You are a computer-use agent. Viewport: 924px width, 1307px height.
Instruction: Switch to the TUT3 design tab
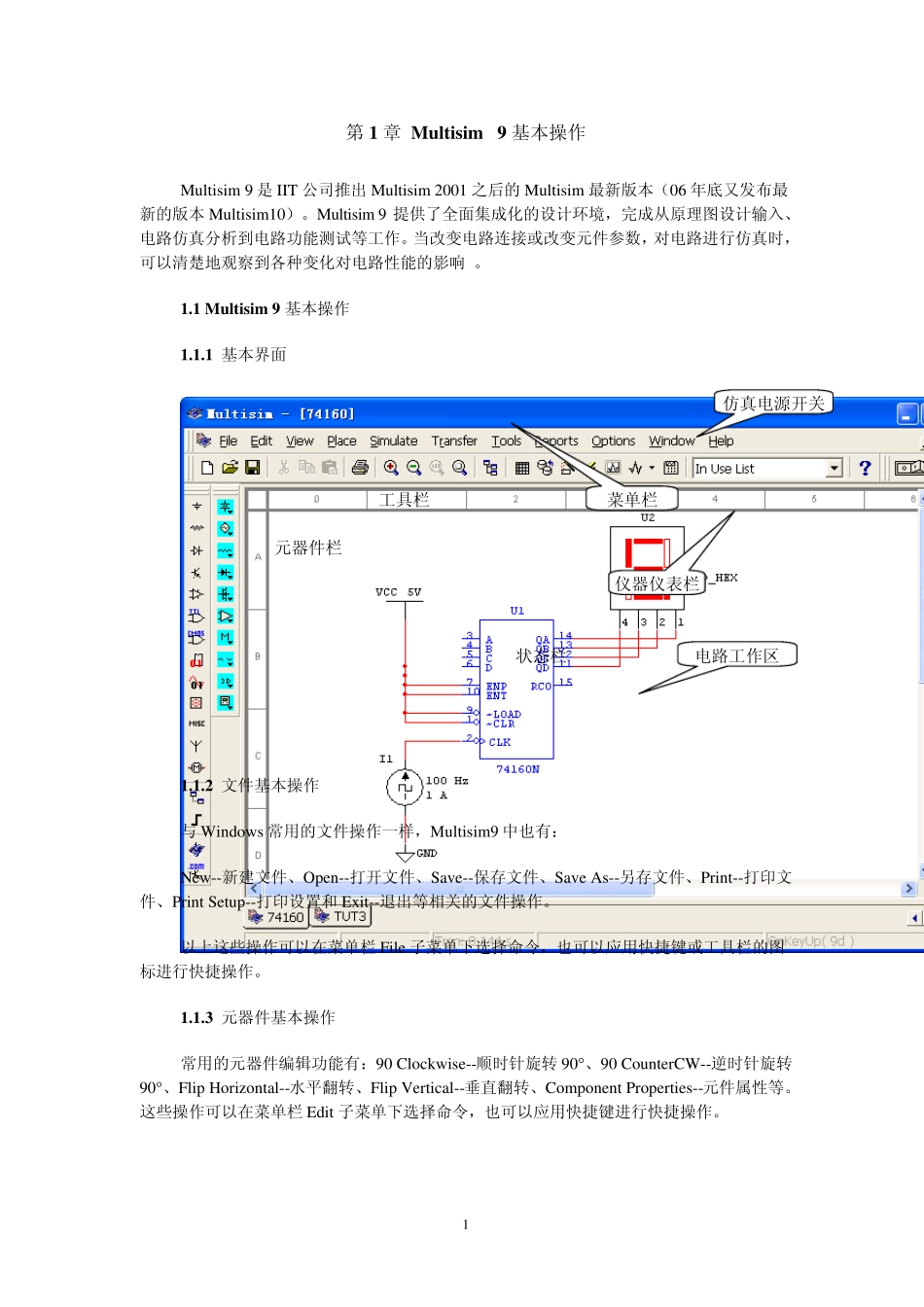[340, 916]
